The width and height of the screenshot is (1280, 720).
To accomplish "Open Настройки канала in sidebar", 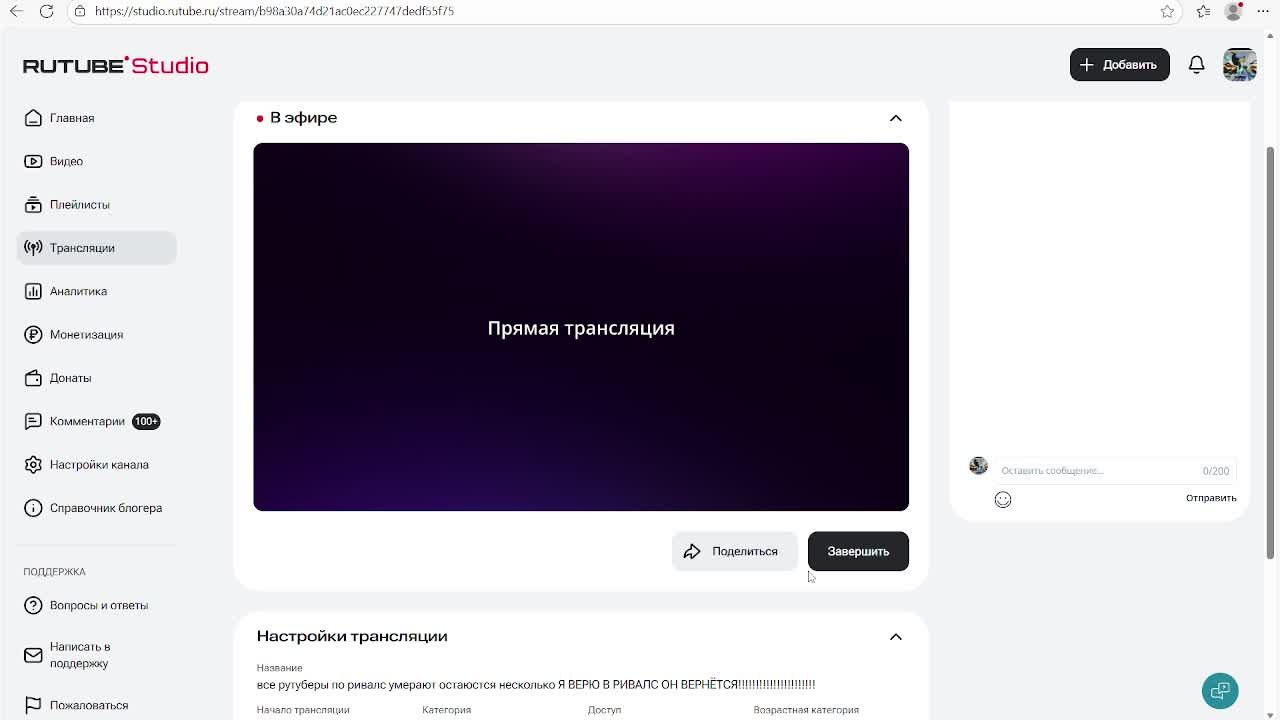I will pyautogui.click(x=97, y=465).
